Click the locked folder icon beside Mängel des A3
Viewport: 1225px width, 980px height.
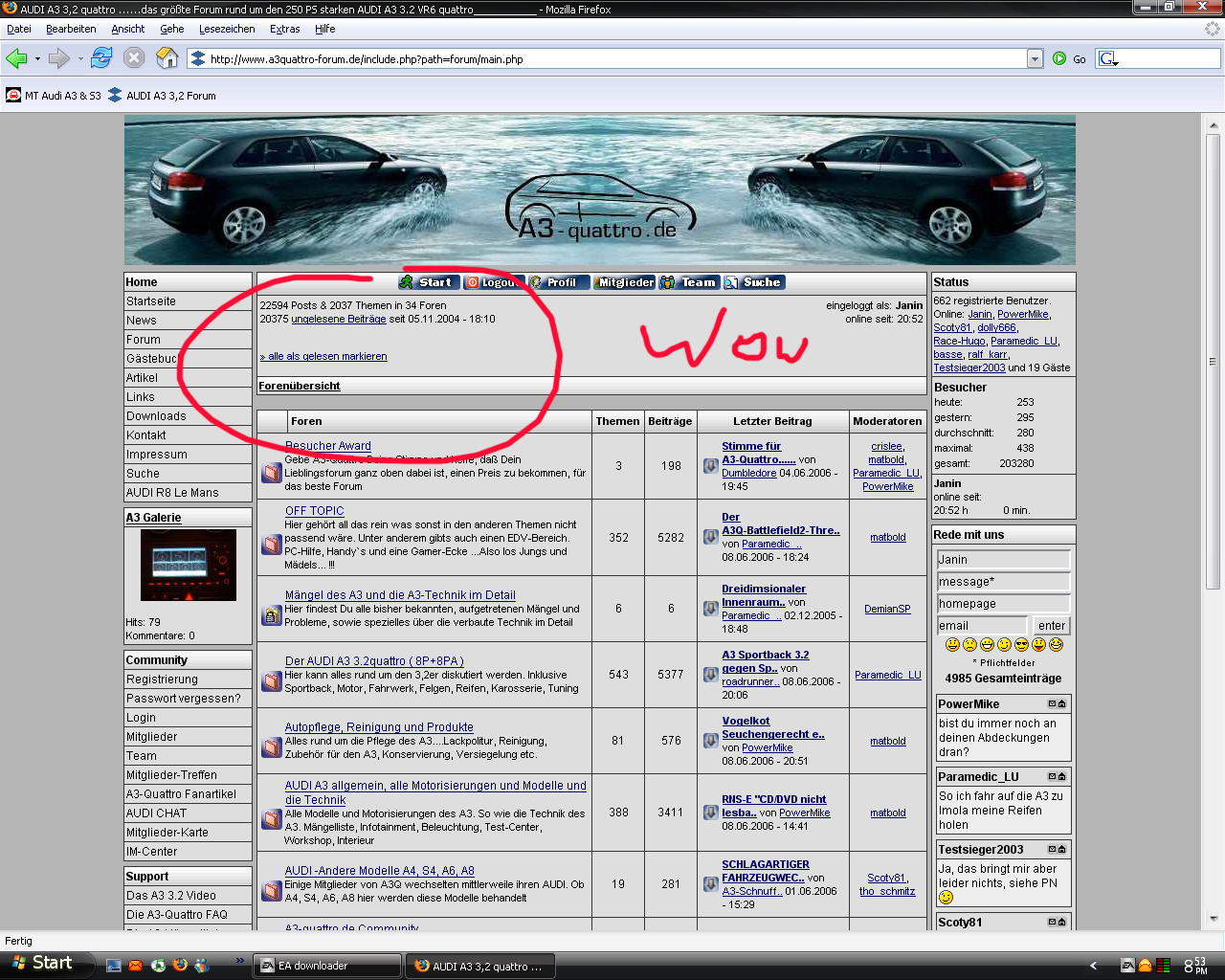pyautogui.click(x=272, y=615)
